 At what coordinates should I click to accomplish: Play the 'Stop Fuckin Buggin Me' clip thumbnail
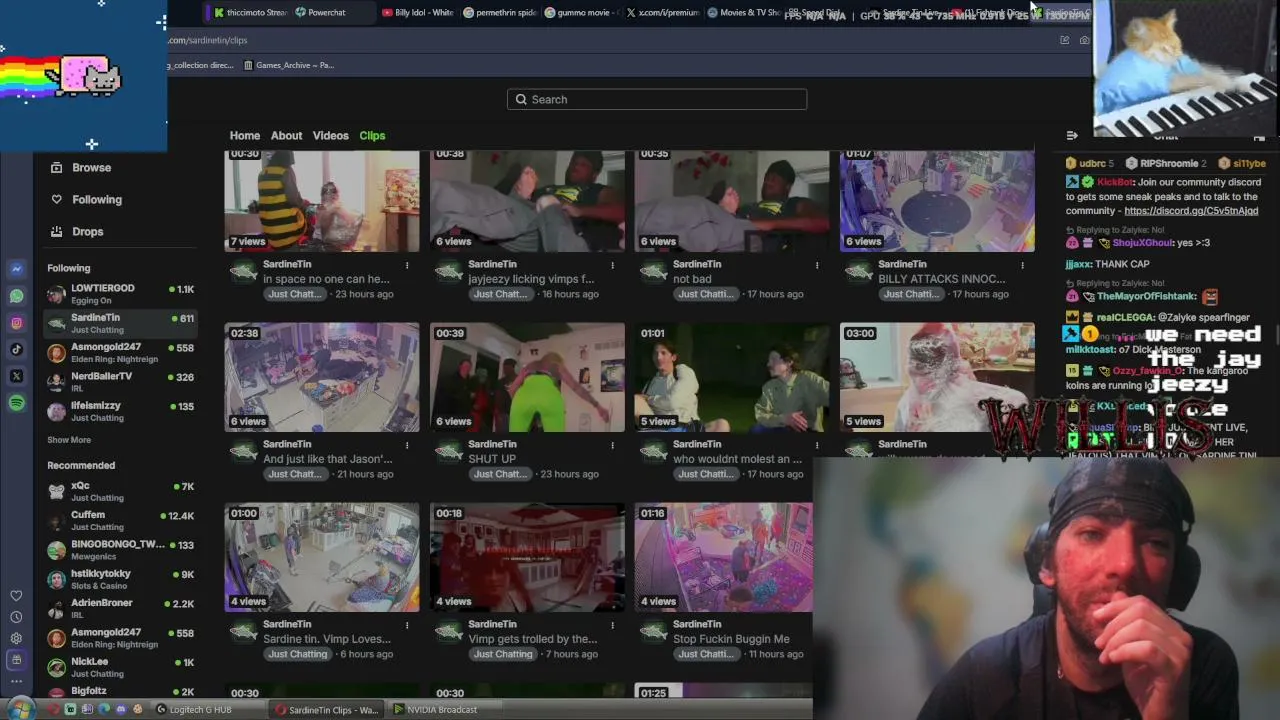coord(724,557)
